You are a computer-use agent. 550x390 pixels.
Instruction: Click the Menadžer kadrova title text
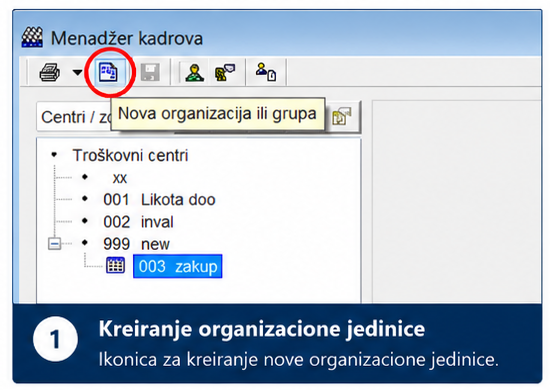(127, 38)
